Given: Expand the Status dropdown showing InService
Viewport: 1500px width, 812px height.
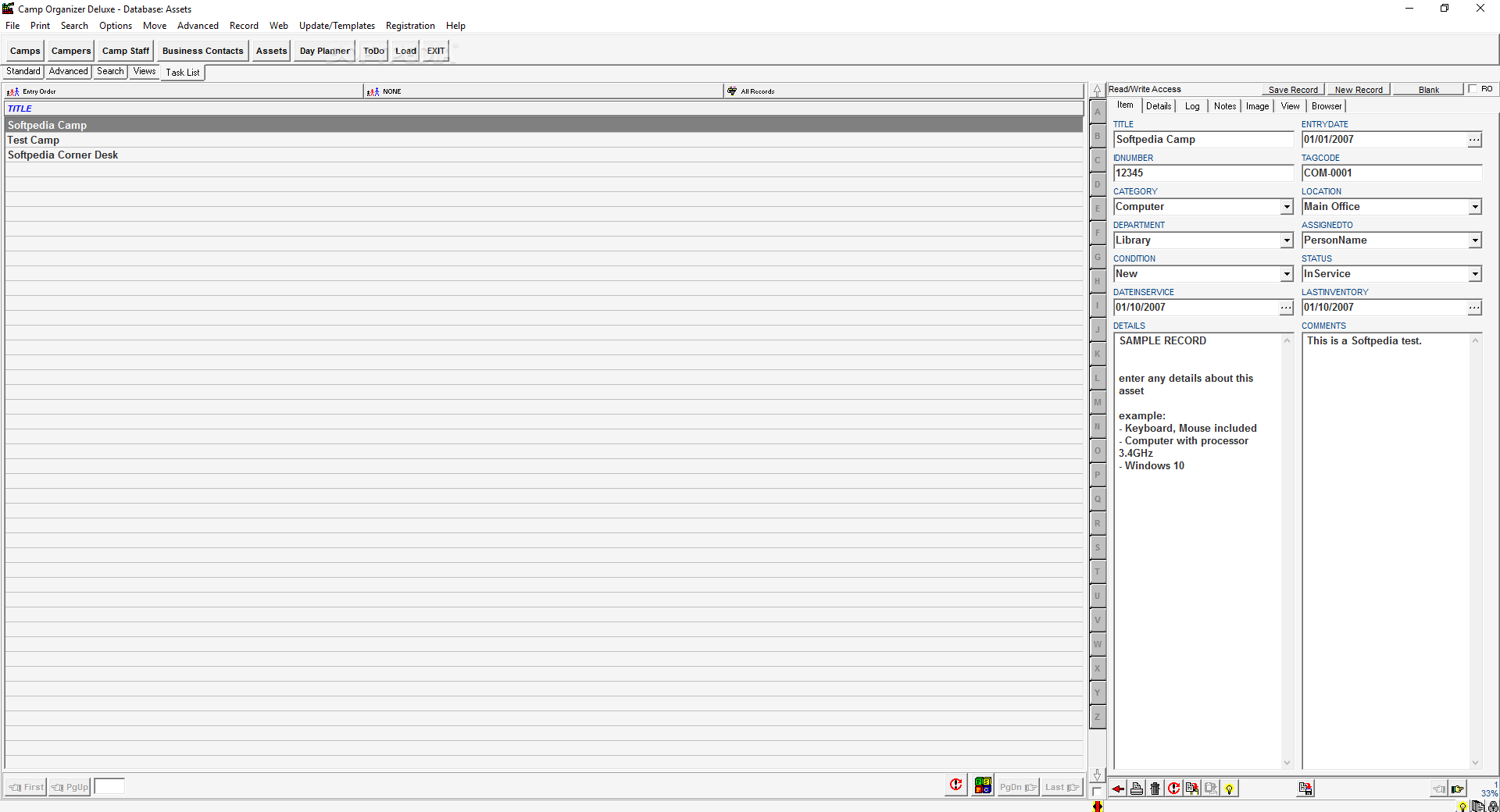Looking at the screenshot, I should [x=1475, y=274].
